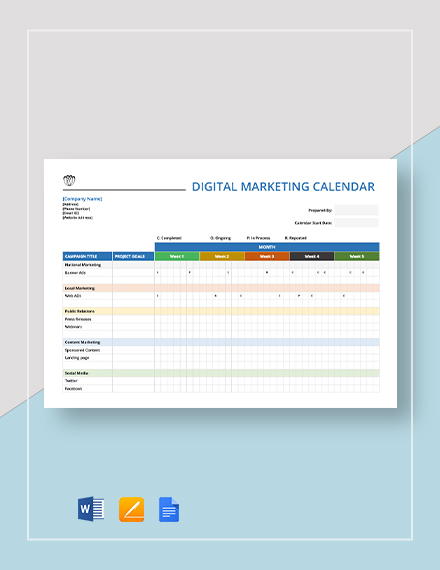Viewport: 440px width, 570px height.
Task: Click the 'P: In Process' legend entry
Action: [259, 238]
